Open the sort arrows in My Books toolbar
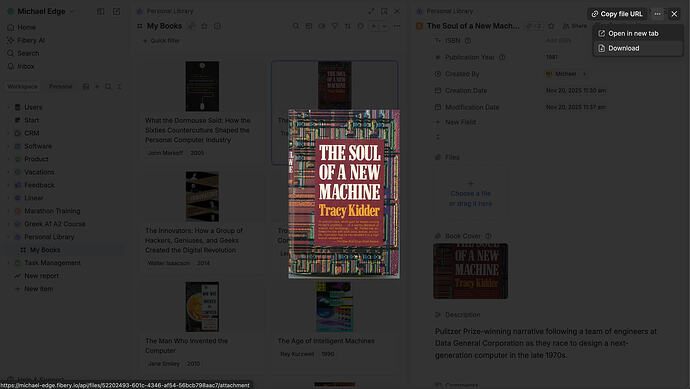 (x=348, y=26)
